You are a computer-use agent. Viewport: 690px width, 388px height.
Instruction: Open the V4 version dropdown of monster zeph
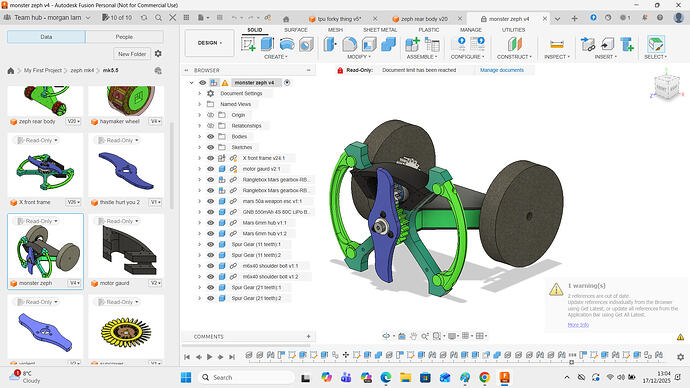75,283
